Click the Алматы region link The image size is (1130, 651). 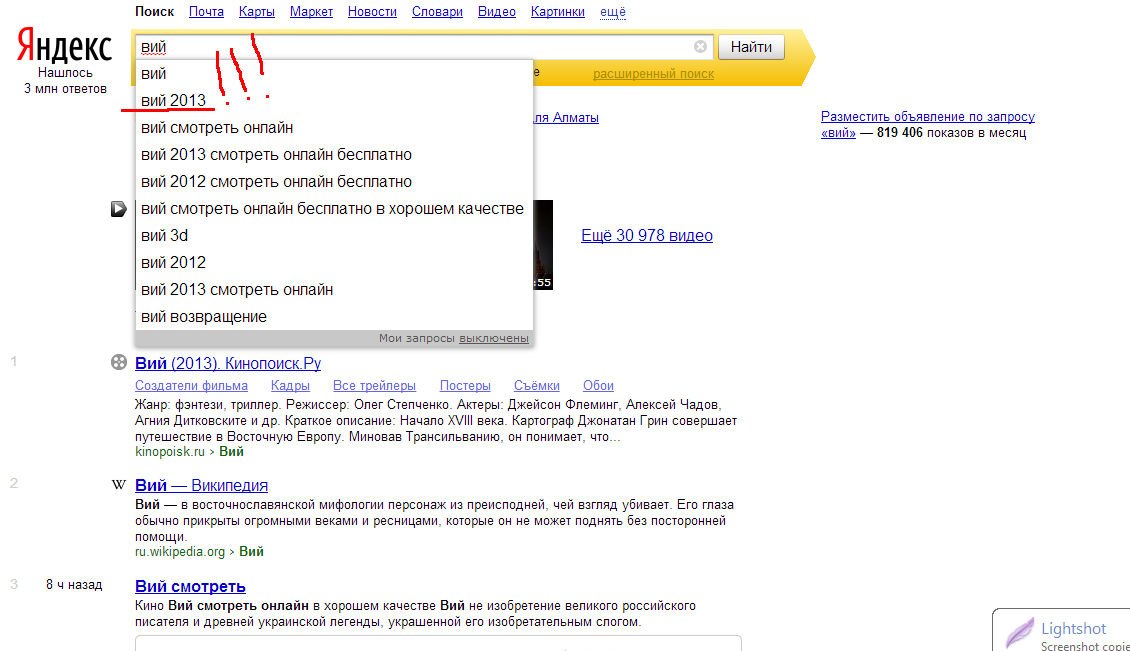[x=566, y=118]
